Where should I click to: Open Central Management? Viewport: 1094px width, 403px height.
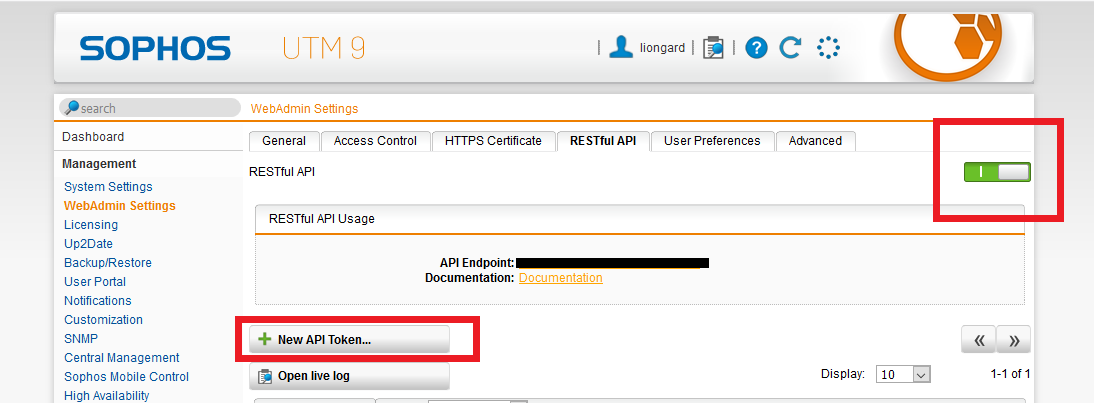pos(122,358)
